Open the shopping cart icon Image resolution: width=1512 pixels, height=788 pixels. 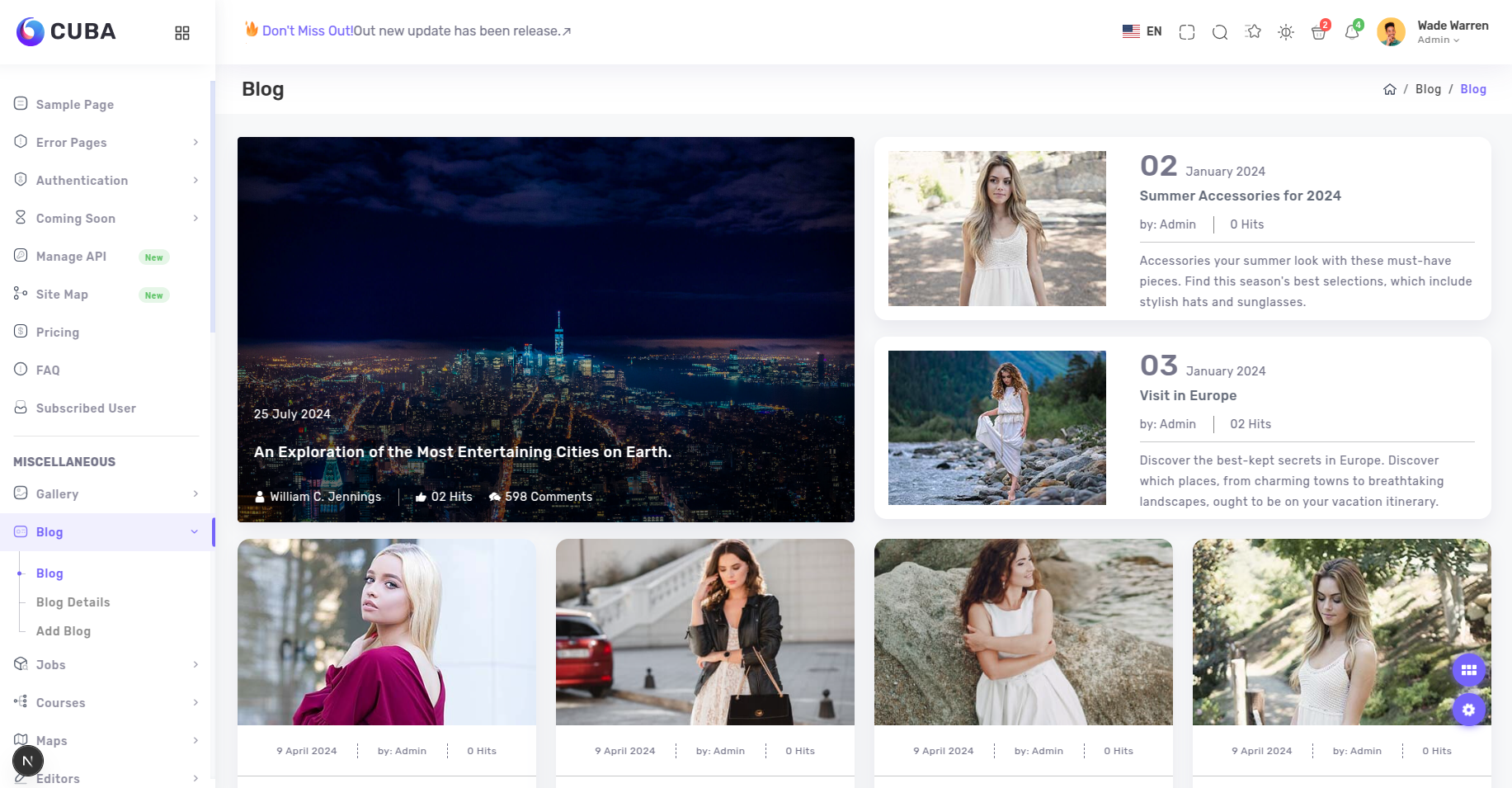pyautogui.click(x=1318, y=32)
